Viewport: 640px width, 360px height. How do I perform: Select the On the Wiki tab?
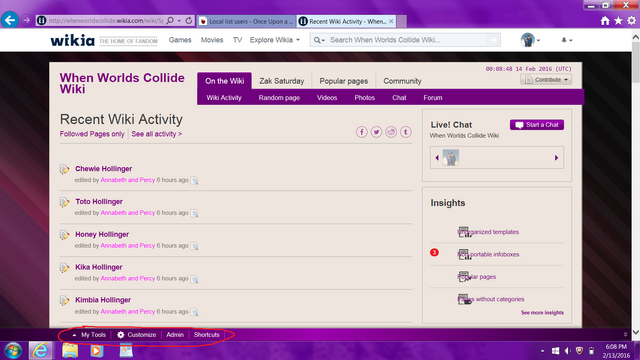click(224, 81)
